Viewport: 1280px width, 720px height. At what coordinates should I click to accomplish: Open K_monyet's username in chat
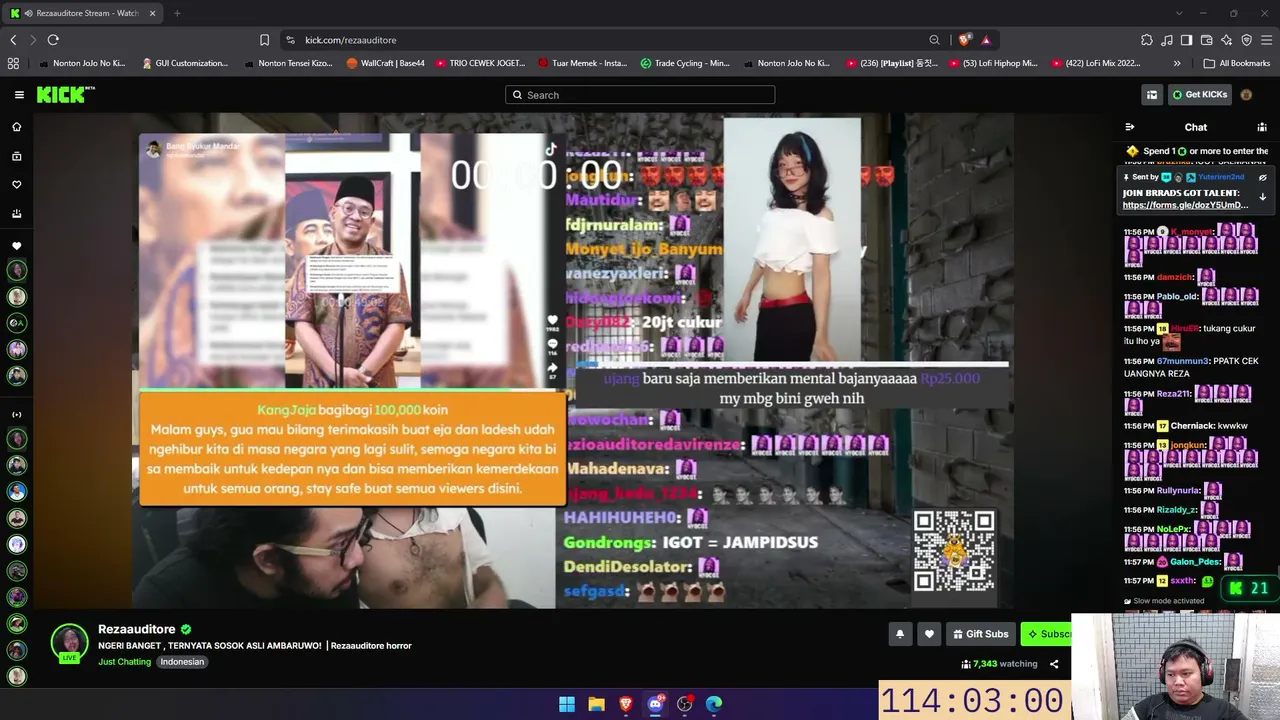click(1191, 232)
